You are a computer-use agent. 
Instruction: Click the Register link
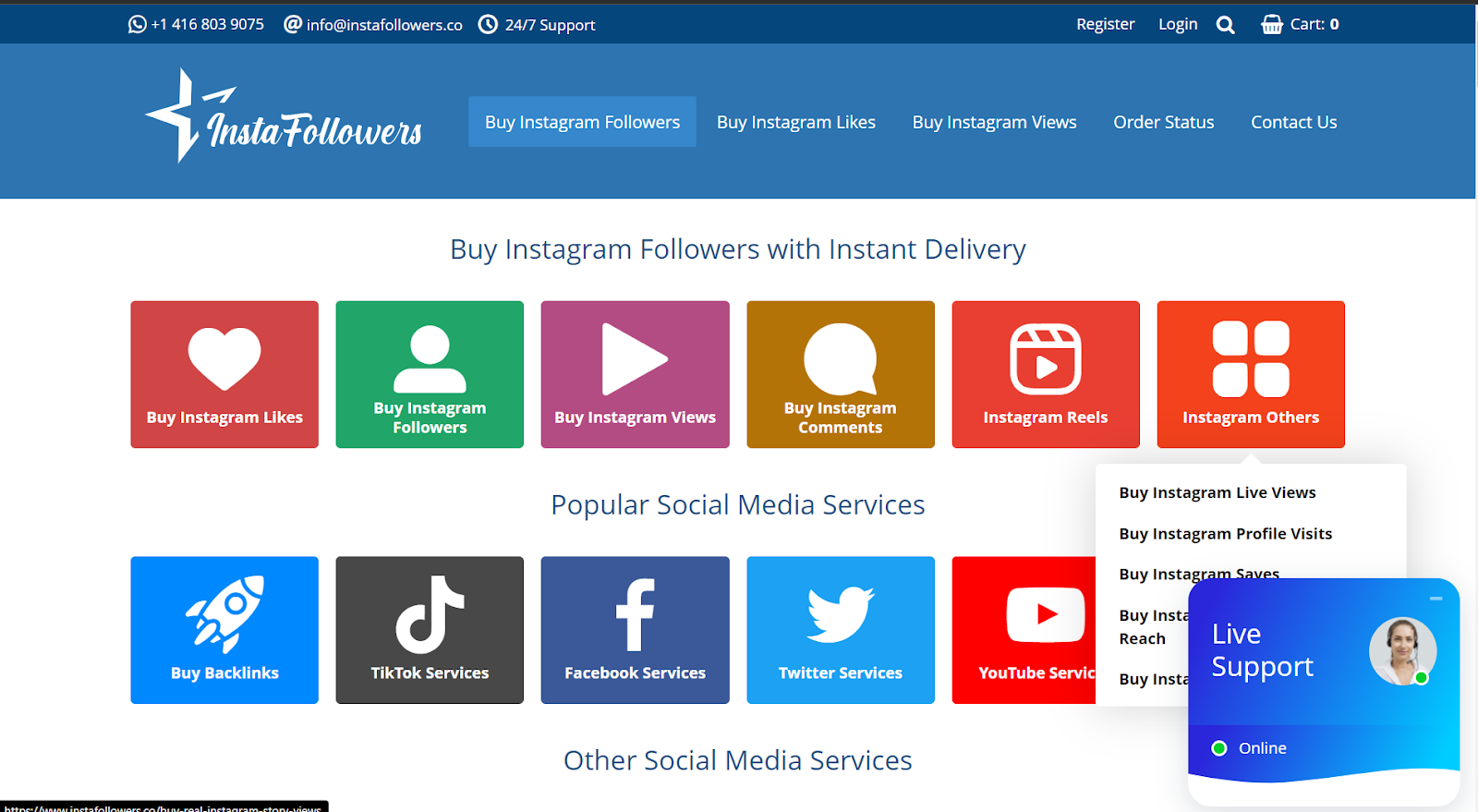pyautogui.click(x=1106, y=24)
